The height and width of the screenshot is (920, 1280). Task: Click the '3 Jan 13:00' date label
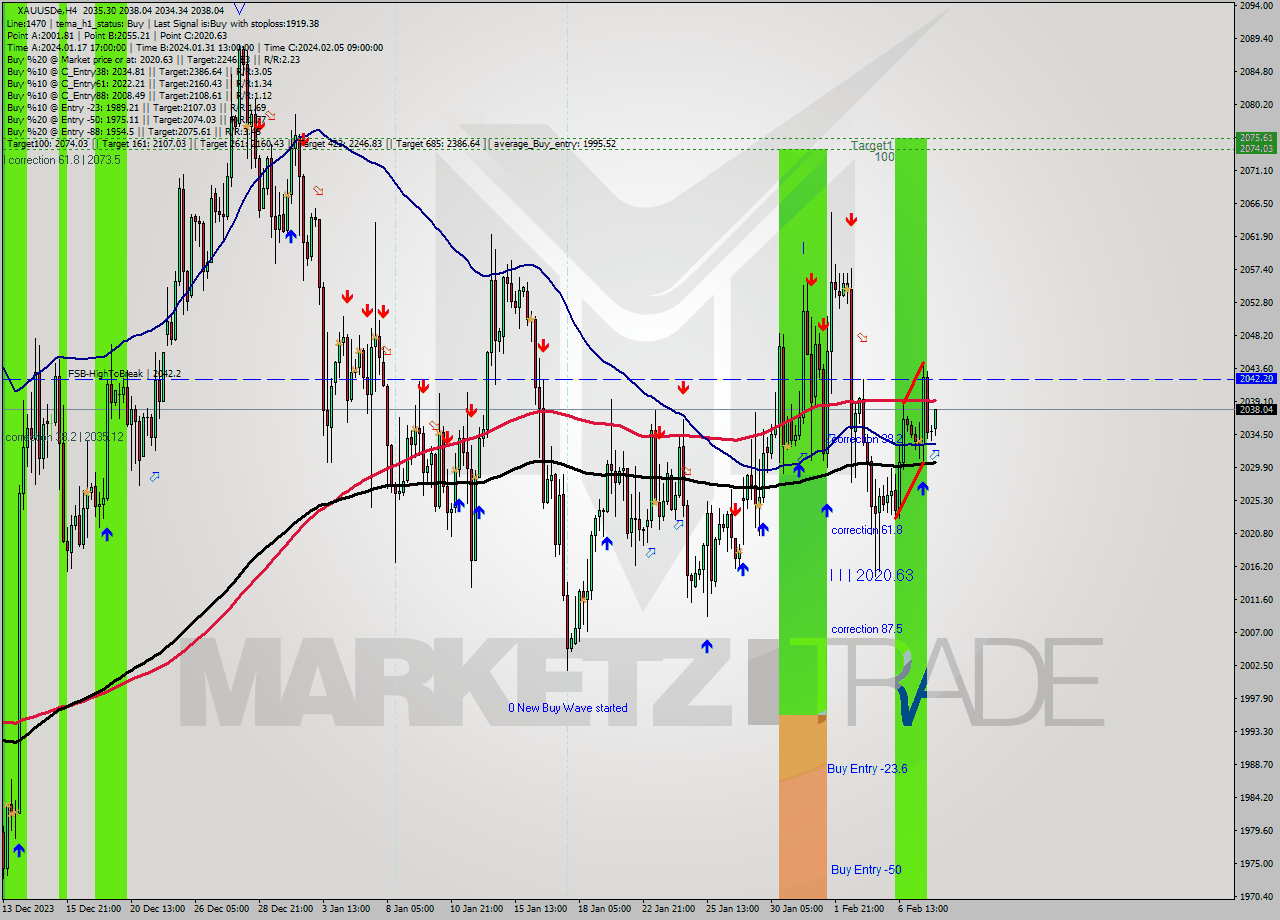346,909
